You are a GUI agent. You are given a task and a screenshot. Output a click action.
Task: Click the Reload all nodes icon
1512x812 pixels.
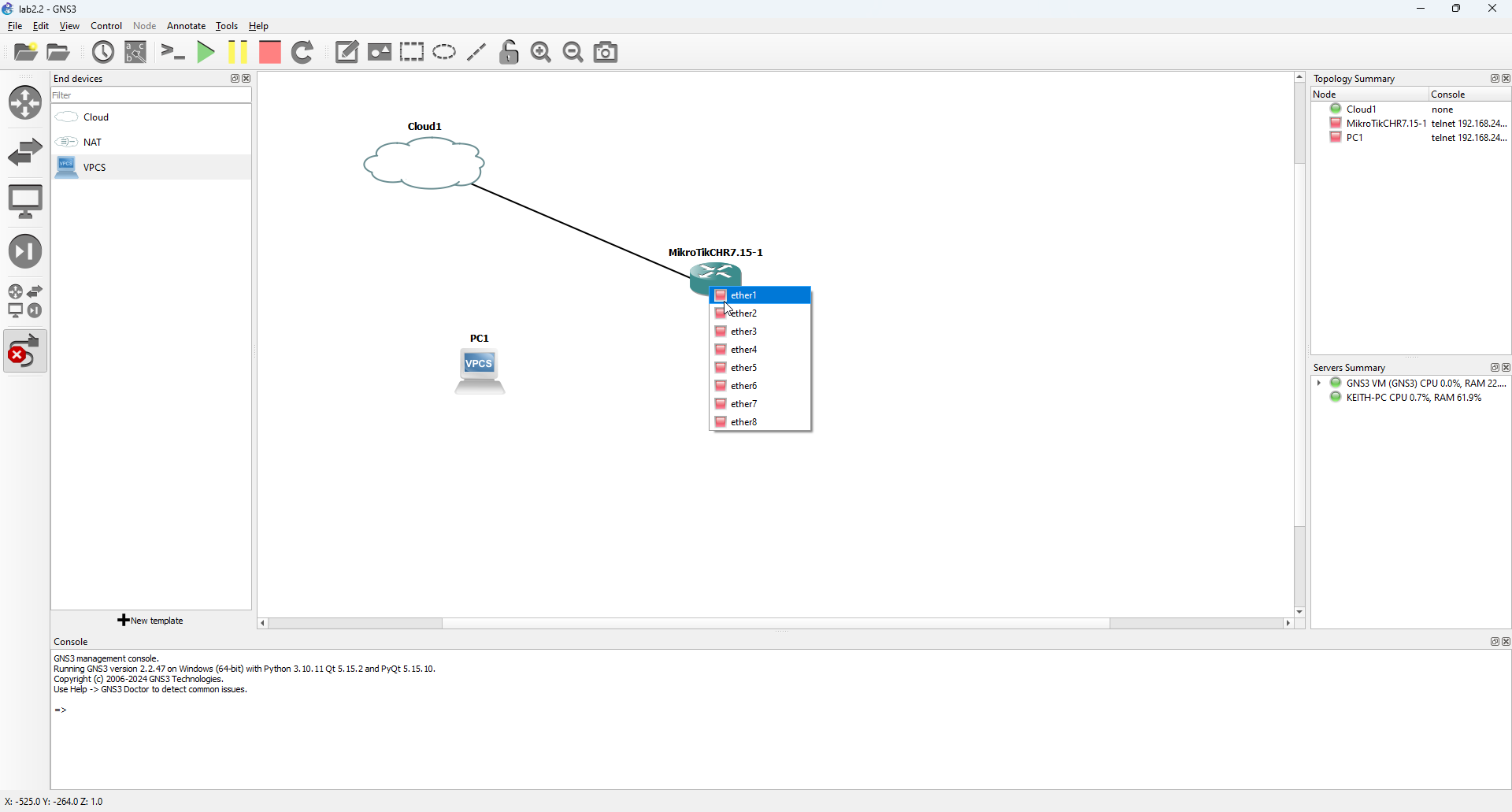pos(303,52)
